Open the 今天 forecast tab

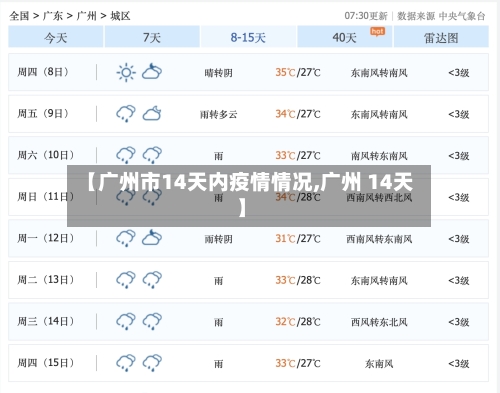(x=56, y=37)
